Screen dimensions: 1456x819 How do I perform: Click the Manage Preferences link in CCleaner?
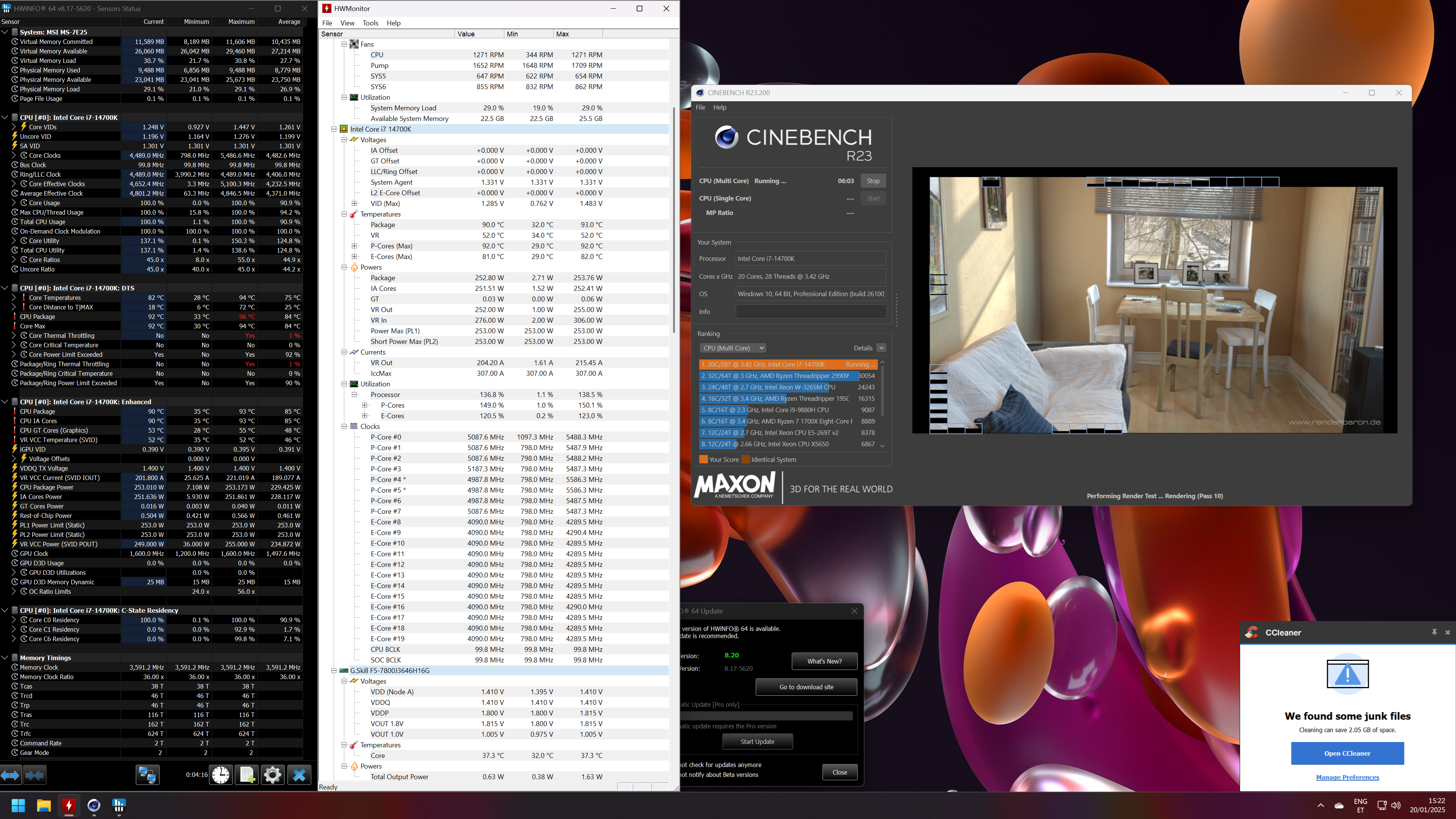[1347, 777]
